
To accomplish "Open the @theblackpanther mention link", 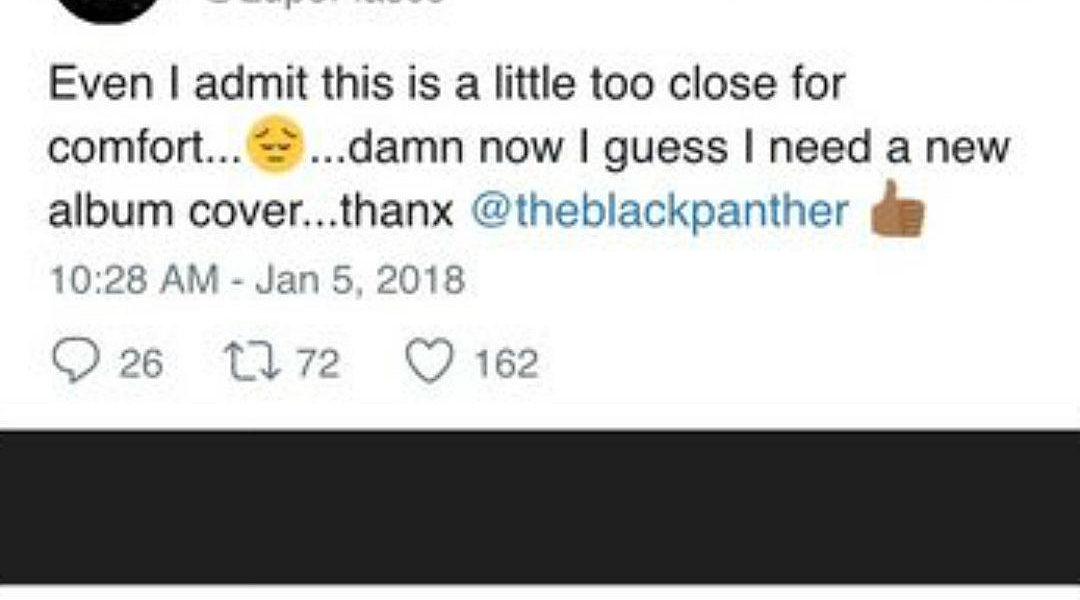I will 661,212.
